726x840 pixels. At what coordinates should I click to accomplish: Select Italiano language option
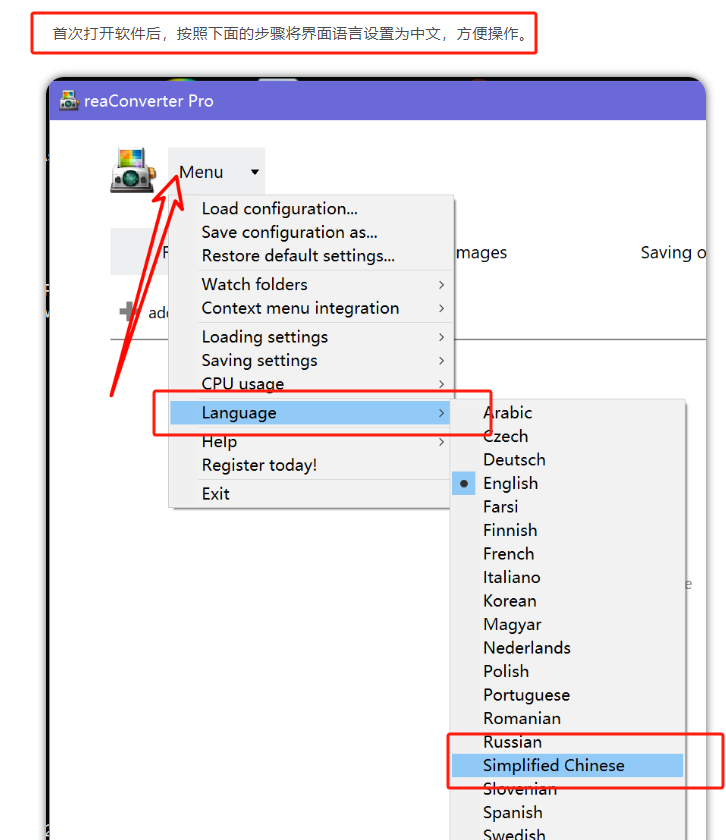tap(567, 577)
